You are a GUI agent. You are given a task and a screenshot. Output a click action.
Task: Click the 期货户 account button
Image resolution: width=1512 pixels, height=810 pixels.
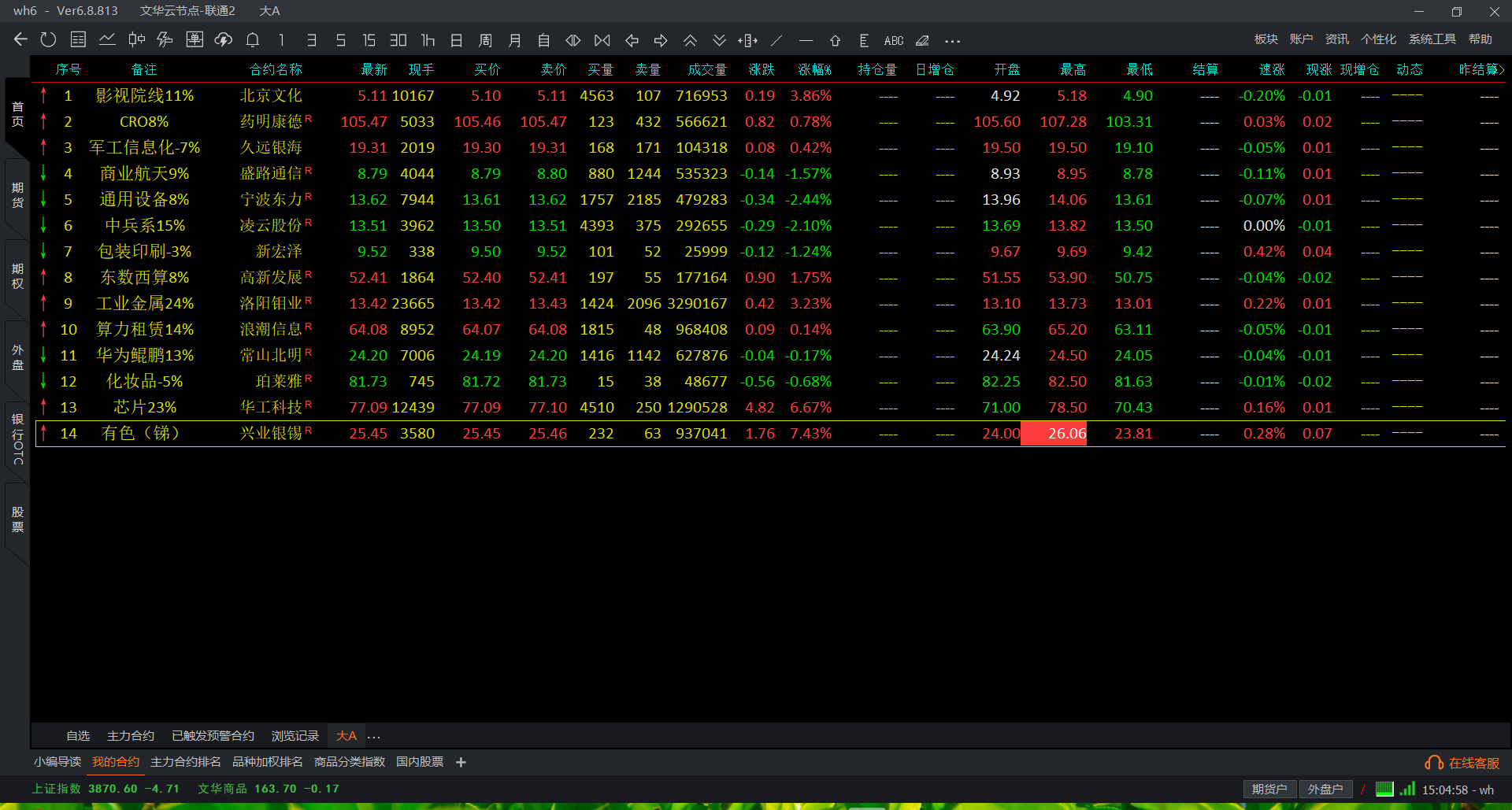point(1269,790)
